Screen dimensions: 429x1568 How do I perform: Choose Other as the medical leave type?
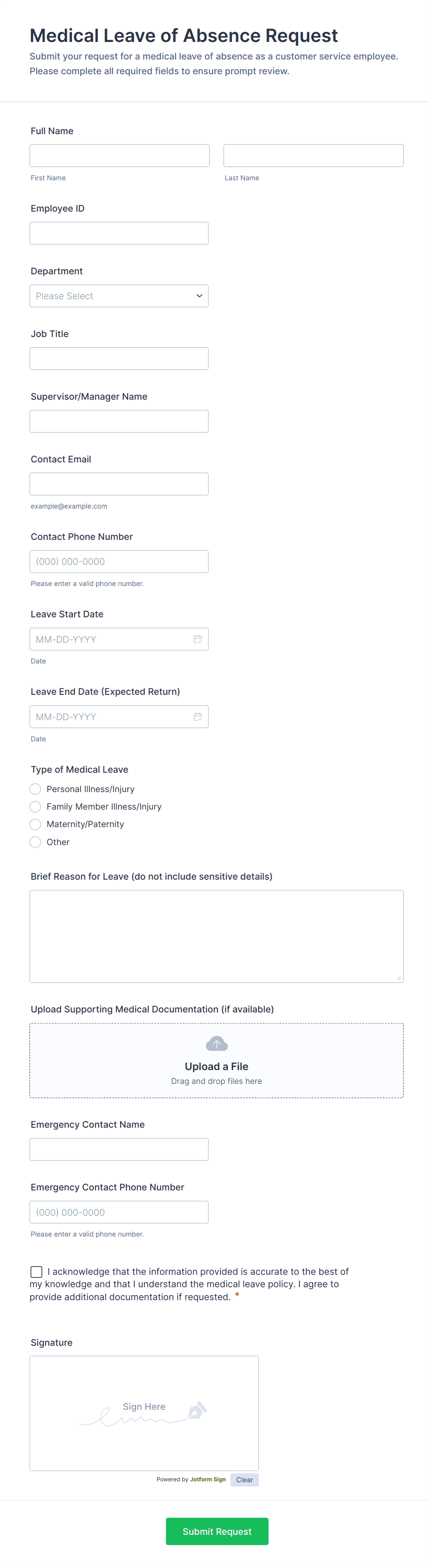pyautogui.click(x=36, y=842)
